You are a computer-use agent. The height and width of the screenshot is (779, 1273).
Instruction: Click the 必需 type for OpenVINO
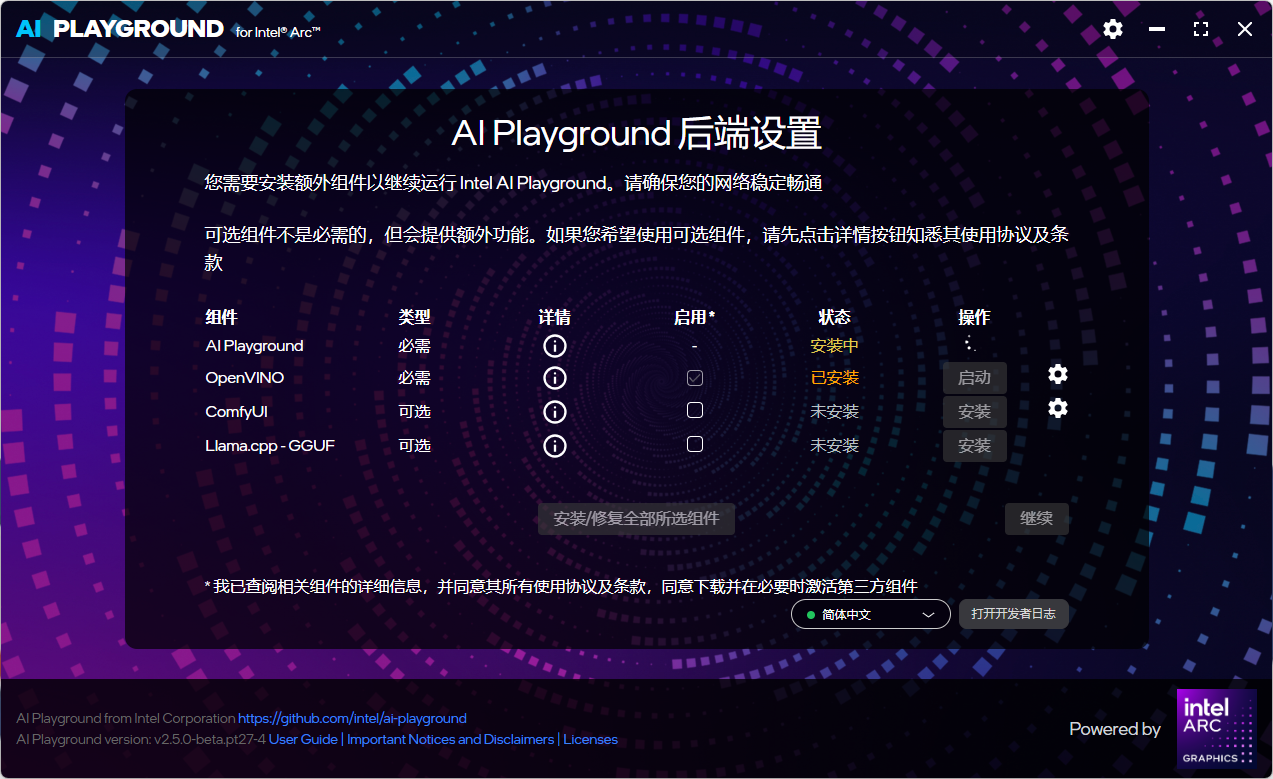(414, 378)
